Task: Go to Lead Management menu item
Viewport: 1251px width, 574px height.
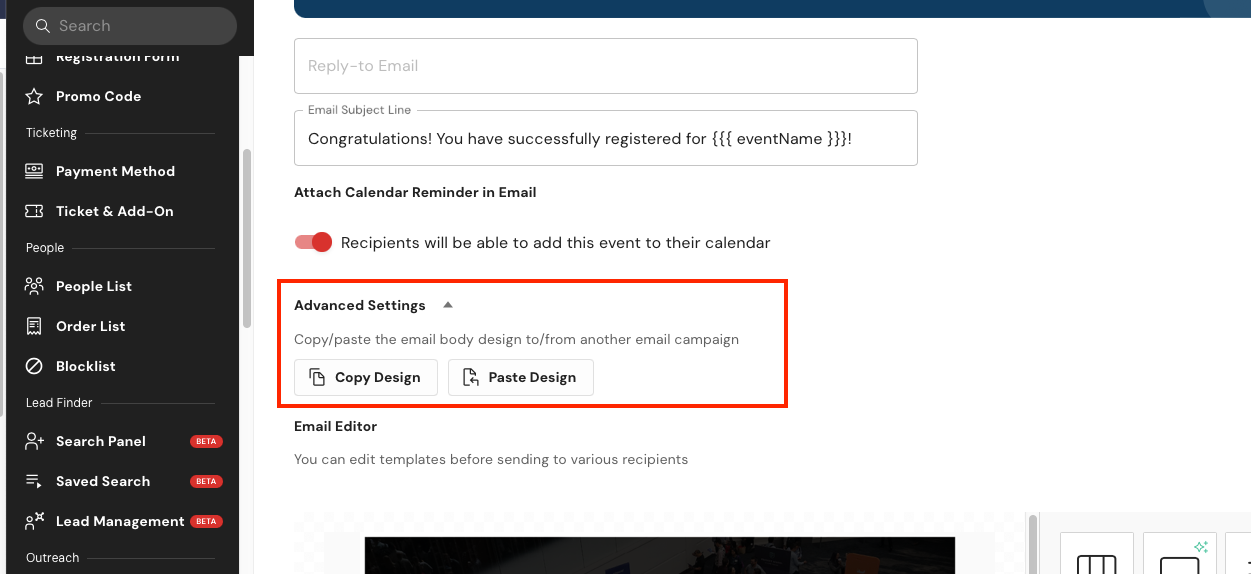Action: [x=120, y=521]
